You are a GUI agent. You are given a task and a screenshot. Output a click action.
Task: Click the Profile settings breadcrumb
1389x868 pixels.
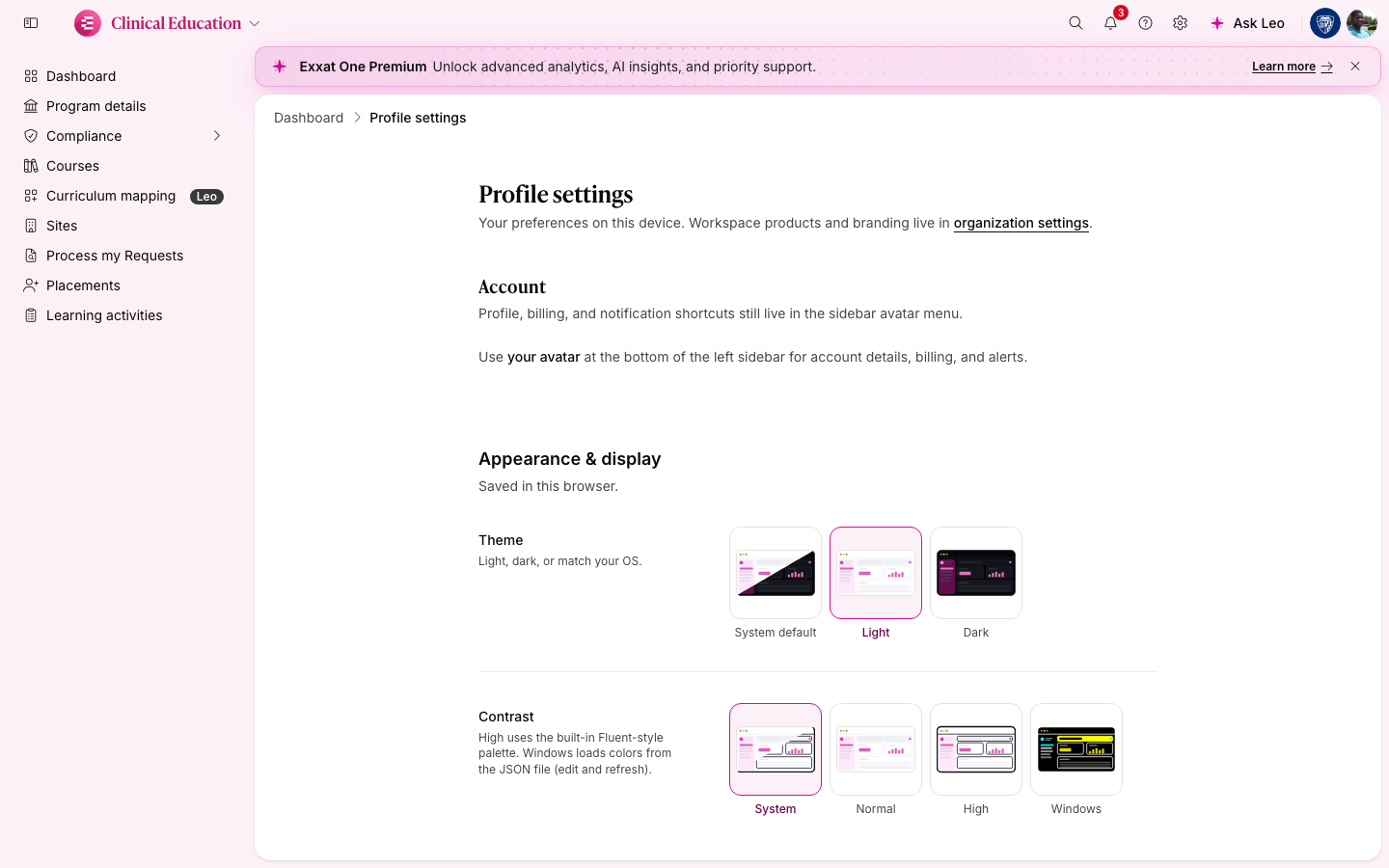pyautogui.click(x=418, y=118)
